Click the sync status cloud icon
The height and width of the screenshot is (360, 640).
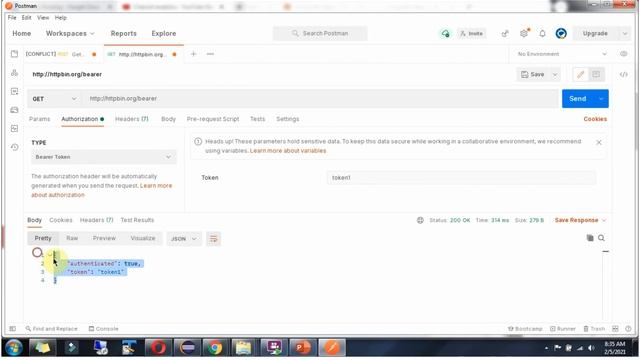(x=445, y=33)
